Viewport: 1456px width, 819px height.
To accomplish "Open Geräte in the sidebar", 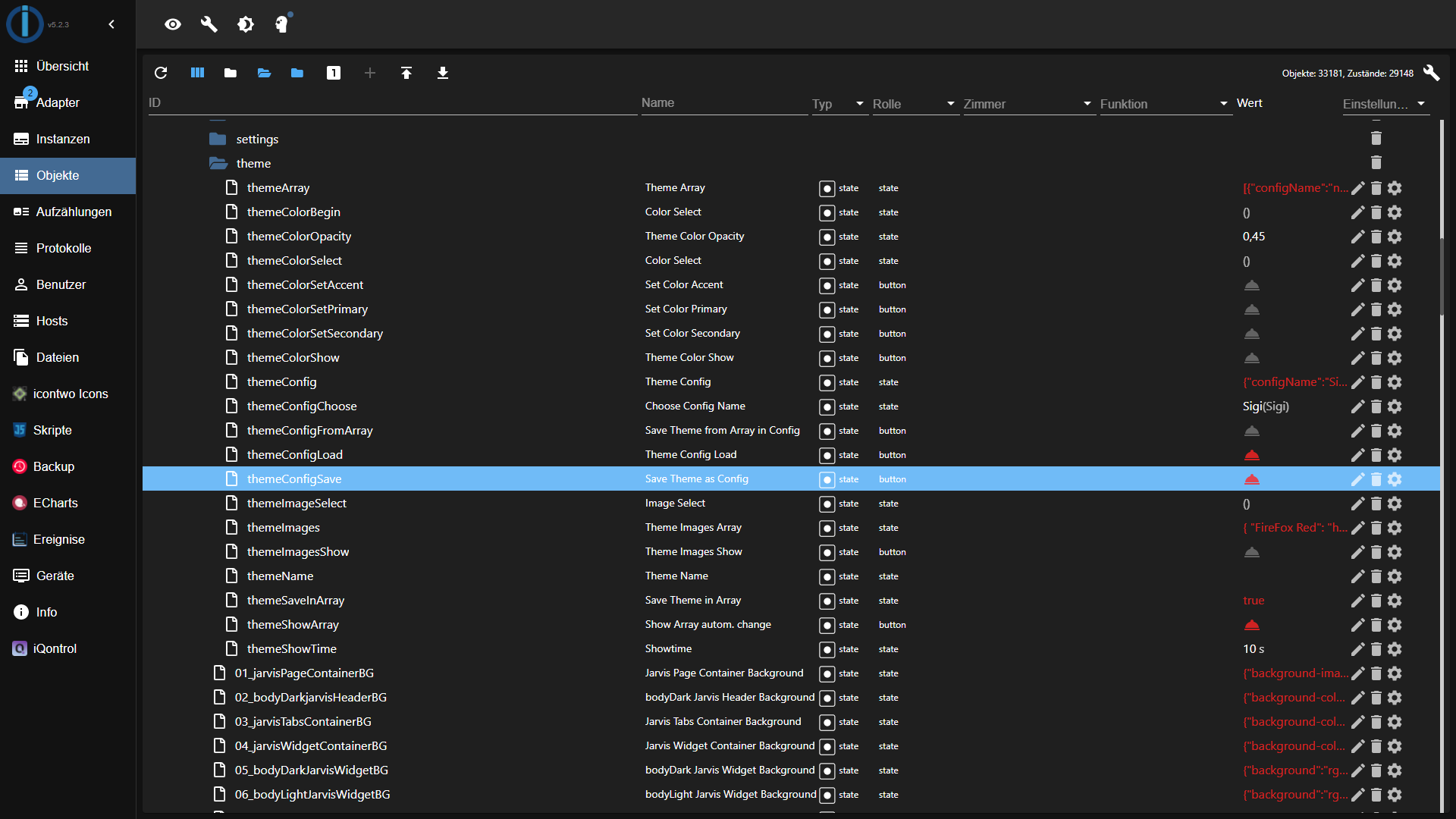I will 67,576.
